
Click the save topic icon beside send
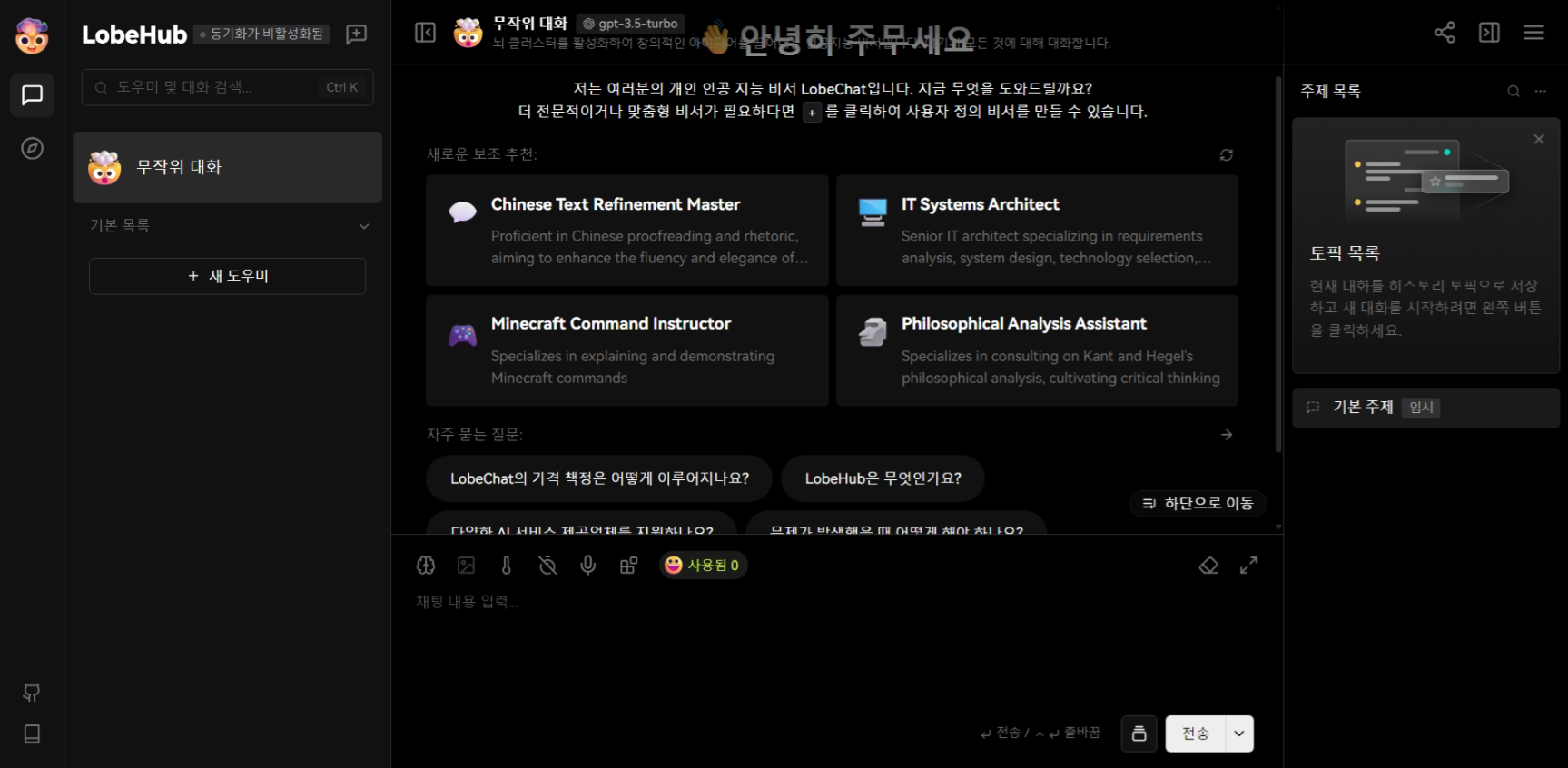pos(1139,734)
